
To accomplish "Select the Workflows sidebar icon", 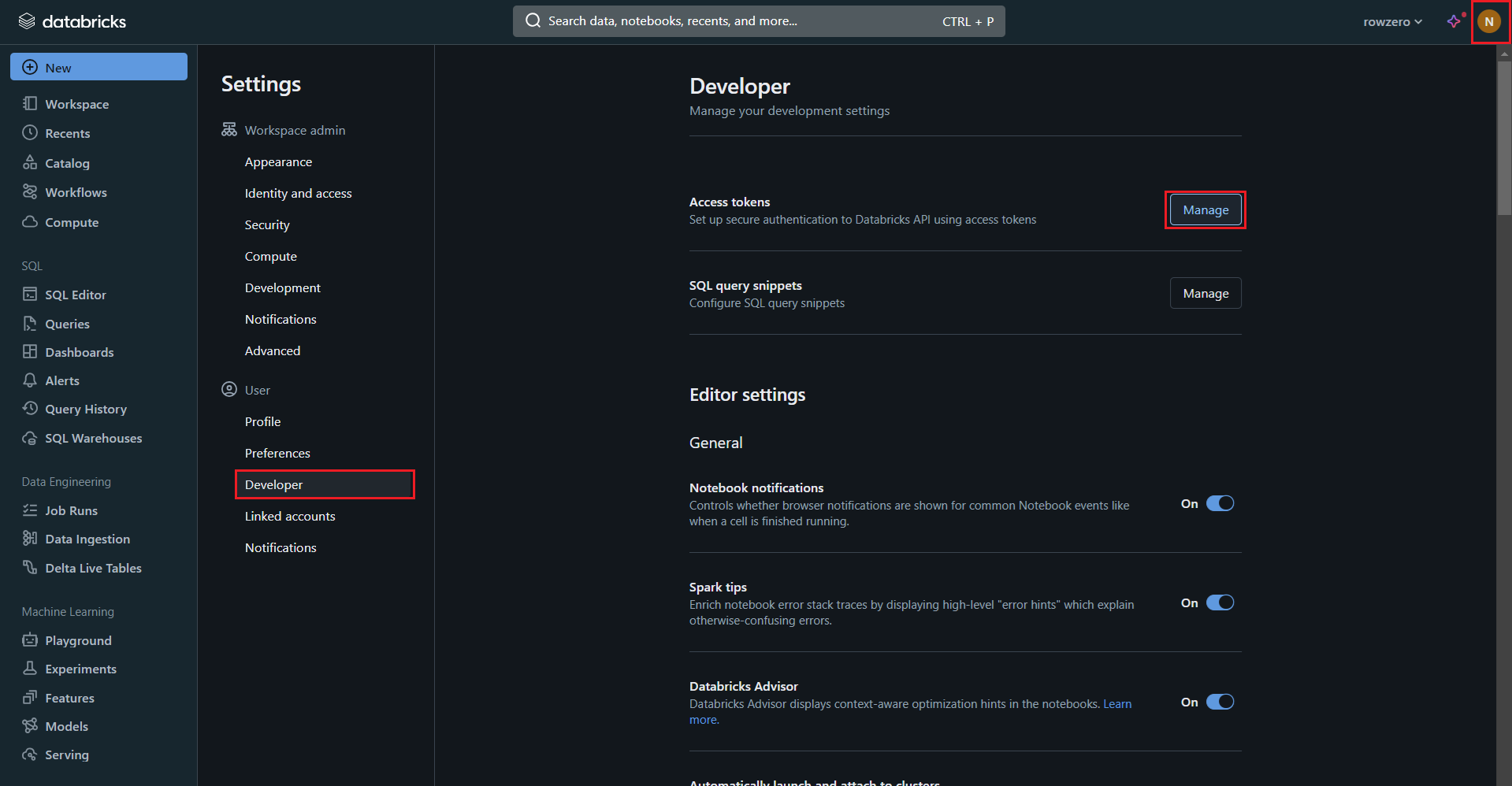I will [x=30, y=192].
